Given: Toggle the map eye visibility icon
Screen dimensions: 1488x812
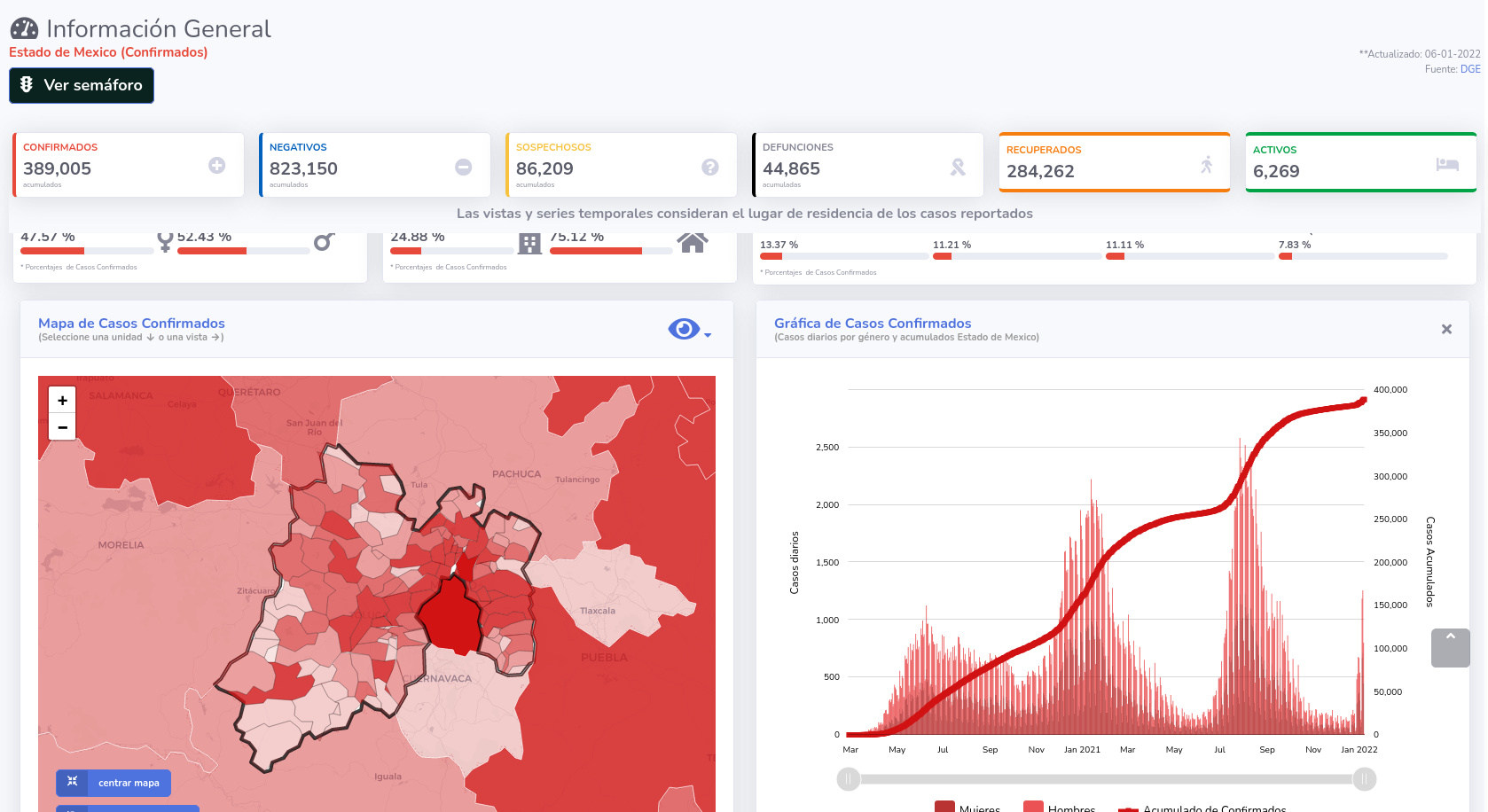Looking at the screenshot, I should pyautogui.click(x=684, y=329).
